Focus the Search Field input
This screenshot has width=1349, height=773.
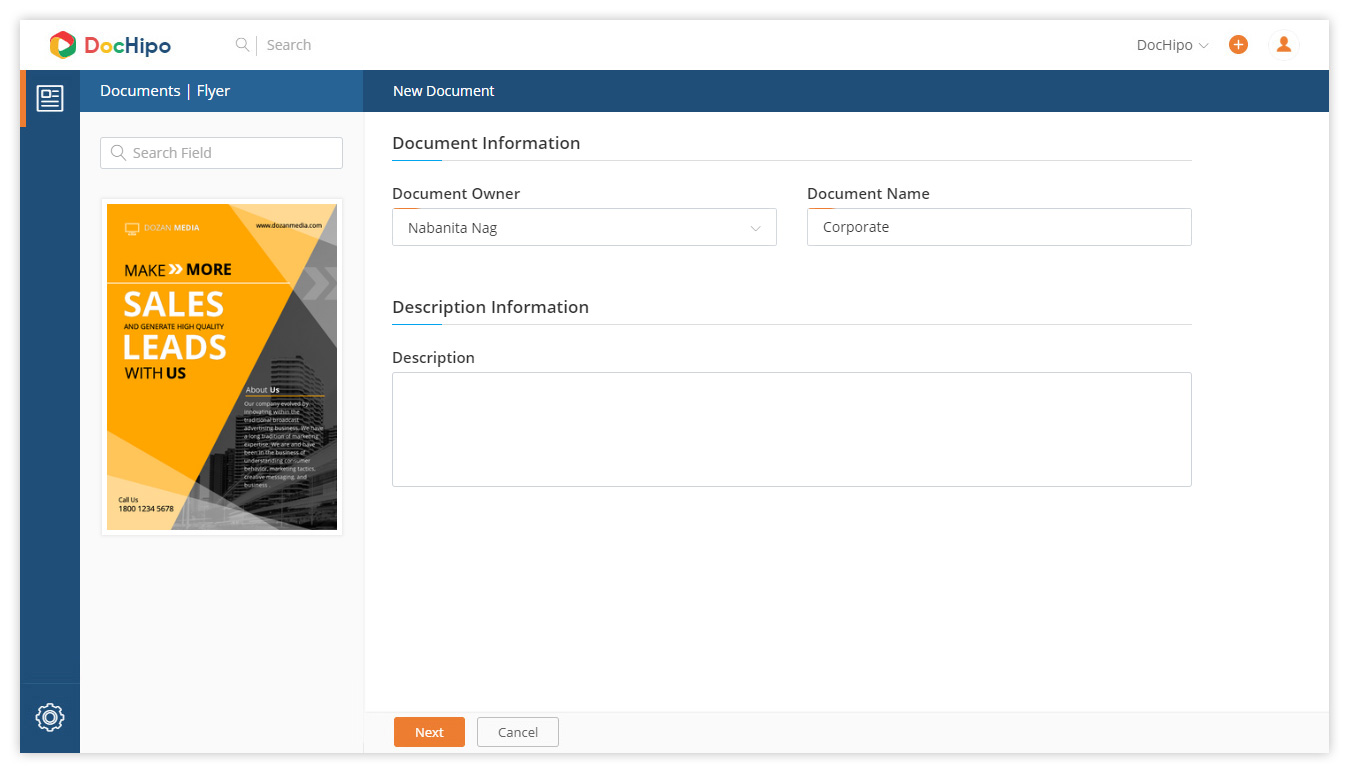tap(221, 153)
